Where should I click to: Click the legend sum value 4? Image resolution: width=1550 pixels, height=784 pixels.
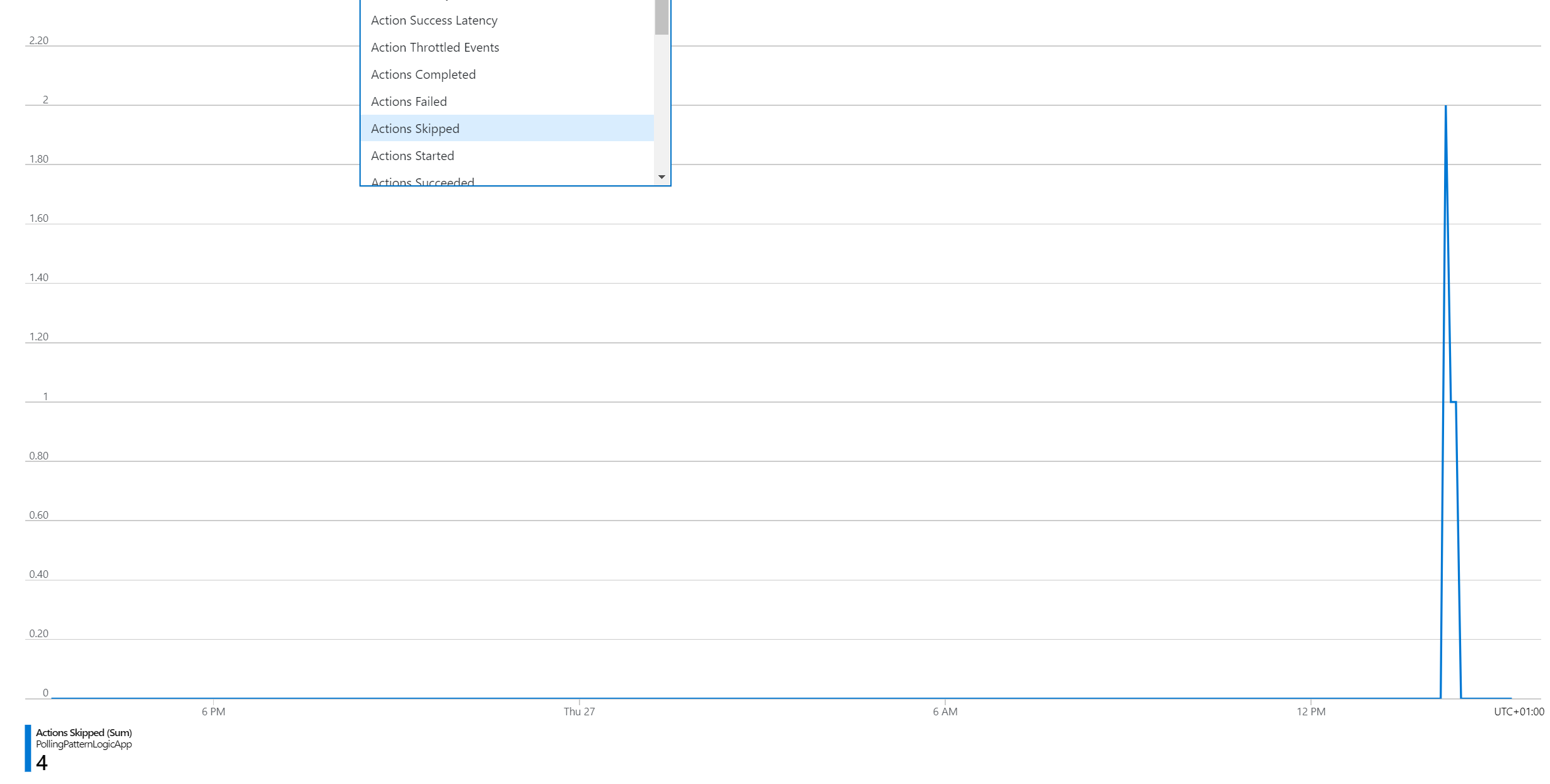click(42, 763)
